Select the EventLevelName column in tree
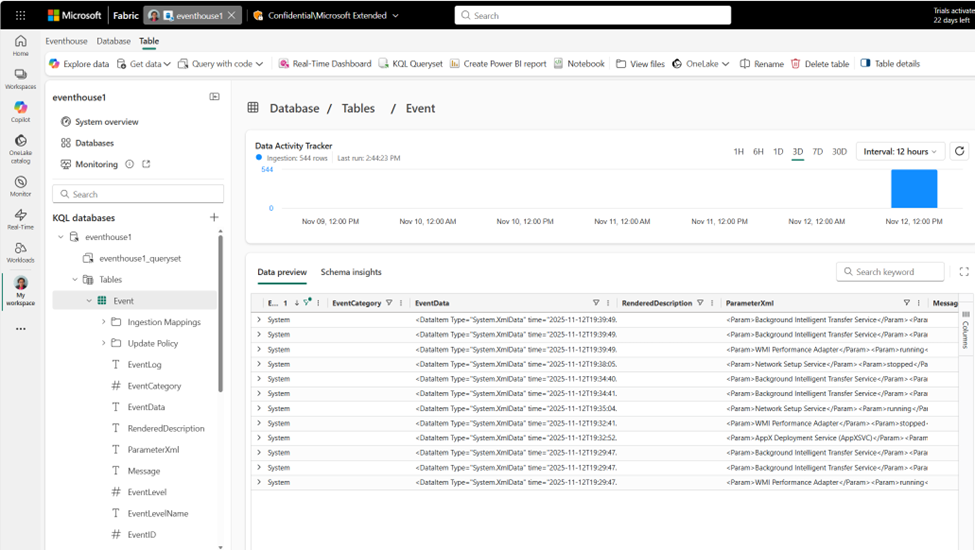Viewport: 975px width, 550px height. coord(158,513)
